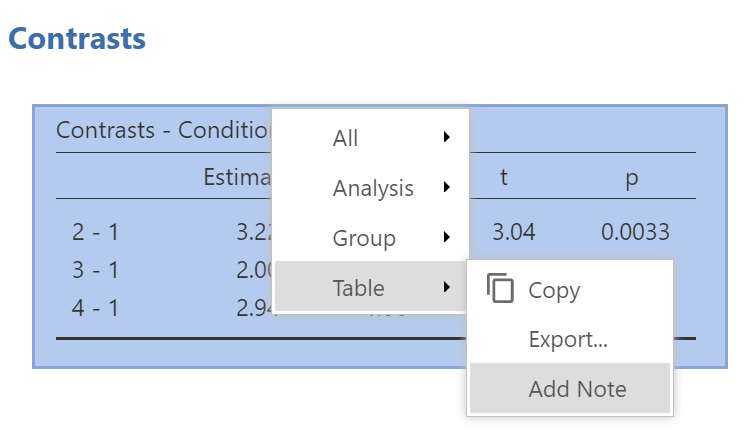The width and height of the screenshot is (754, 433).
Task: Select the Table menu item
Action: pos(370,287)
